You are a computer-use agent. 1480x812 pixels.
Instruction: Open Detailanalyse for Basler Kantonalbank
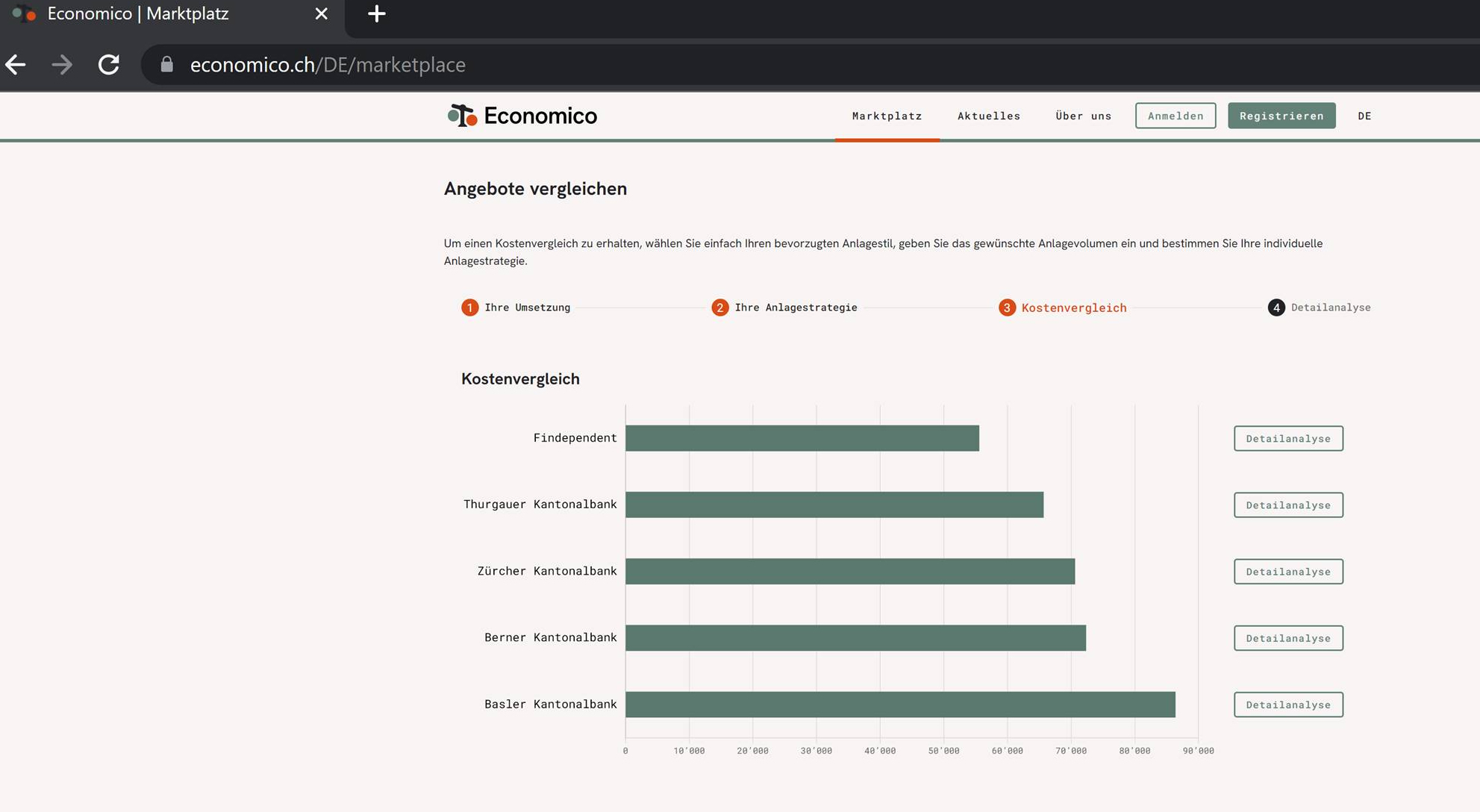(x=1287, y=705)
